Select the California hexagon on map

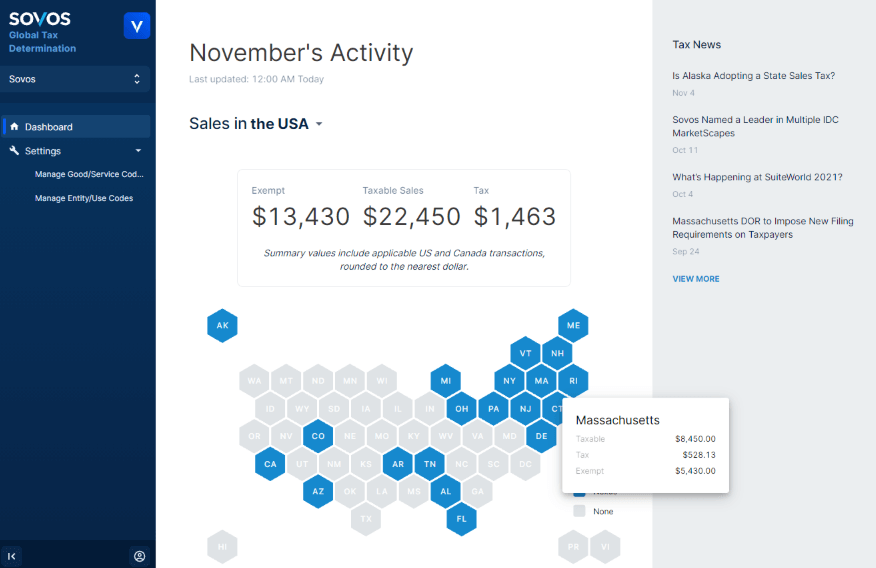point(269,464)
